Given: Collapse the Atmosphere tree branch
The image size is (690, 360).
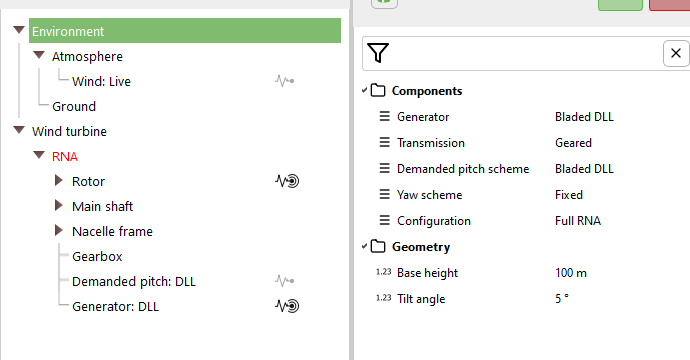Looking at the screenshot, I should click(x=39, y=55).
